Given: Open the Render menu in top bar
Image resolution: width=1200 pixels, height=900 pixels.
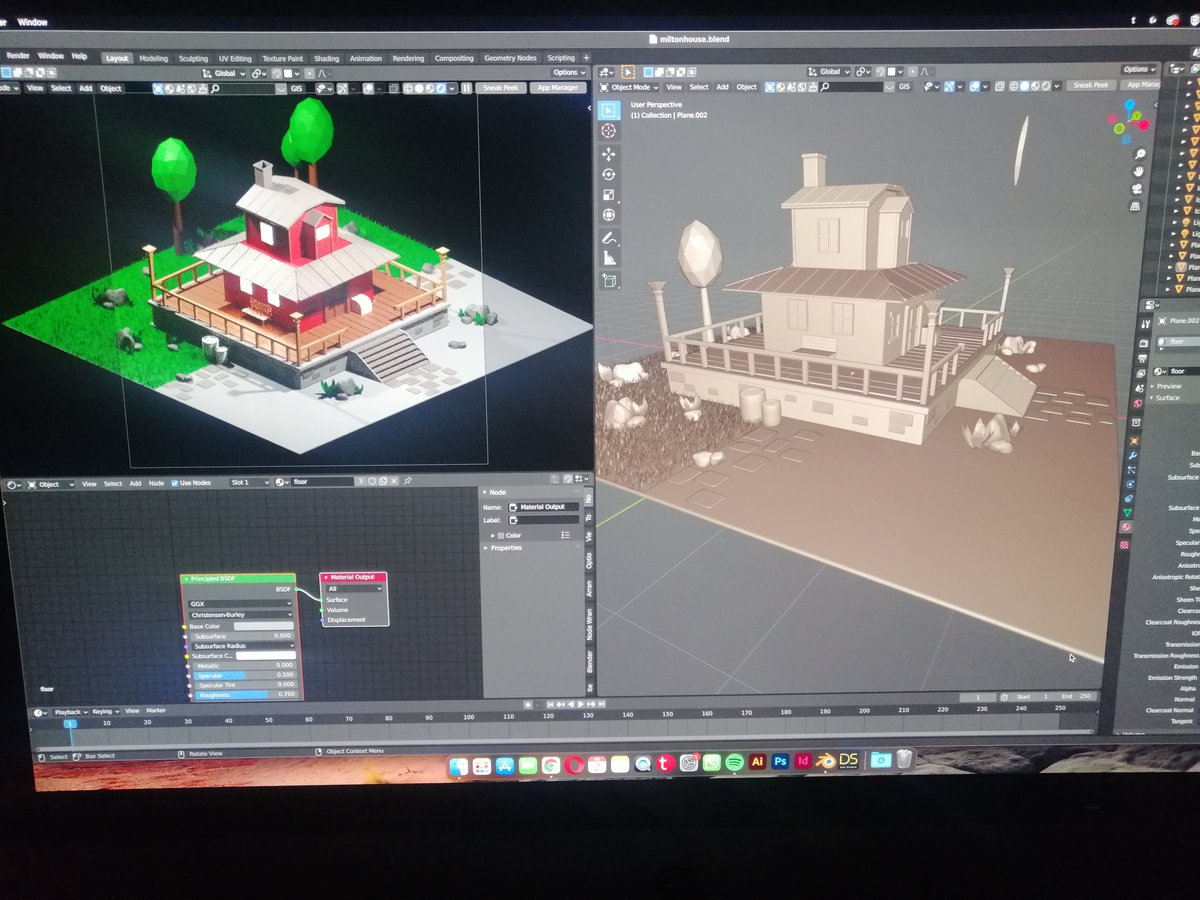Looking at the screenshot, I should click(x=18, y=56).
